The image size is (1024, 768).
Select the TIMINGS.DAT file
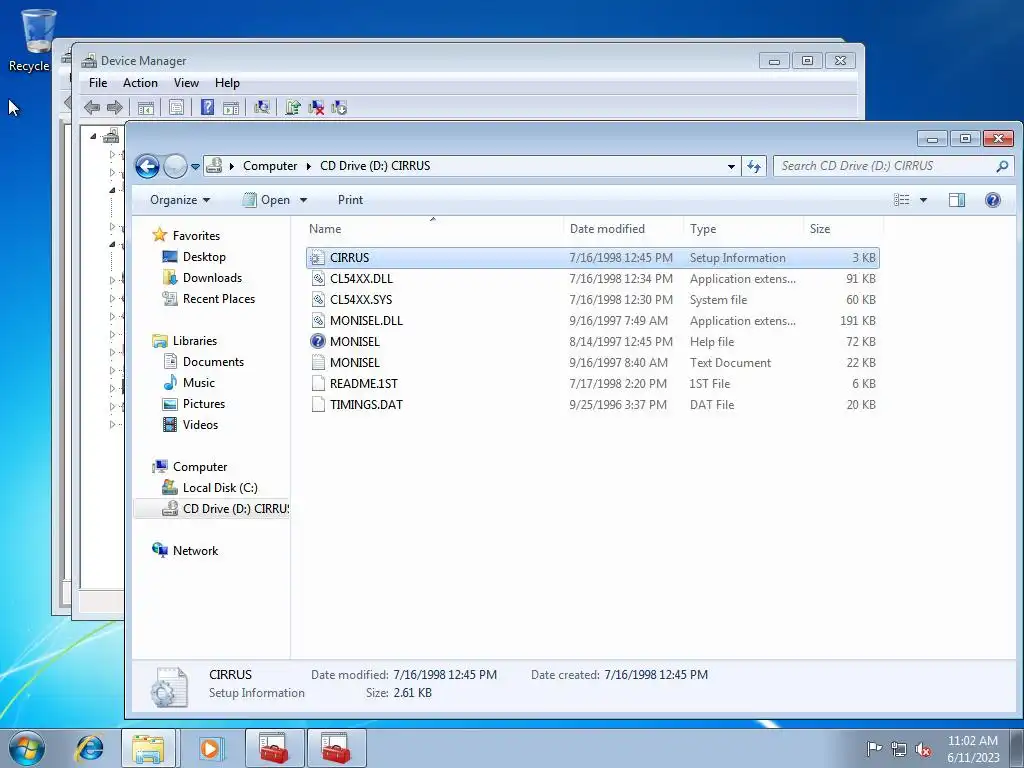(592, 404)
